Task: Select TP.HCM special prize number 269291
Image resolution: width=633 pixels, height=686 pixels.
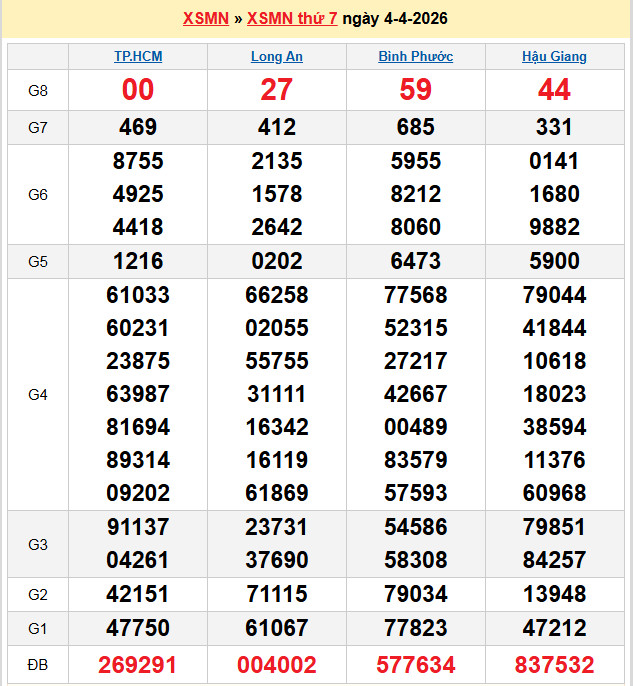Action: click(x=138, y=665)
